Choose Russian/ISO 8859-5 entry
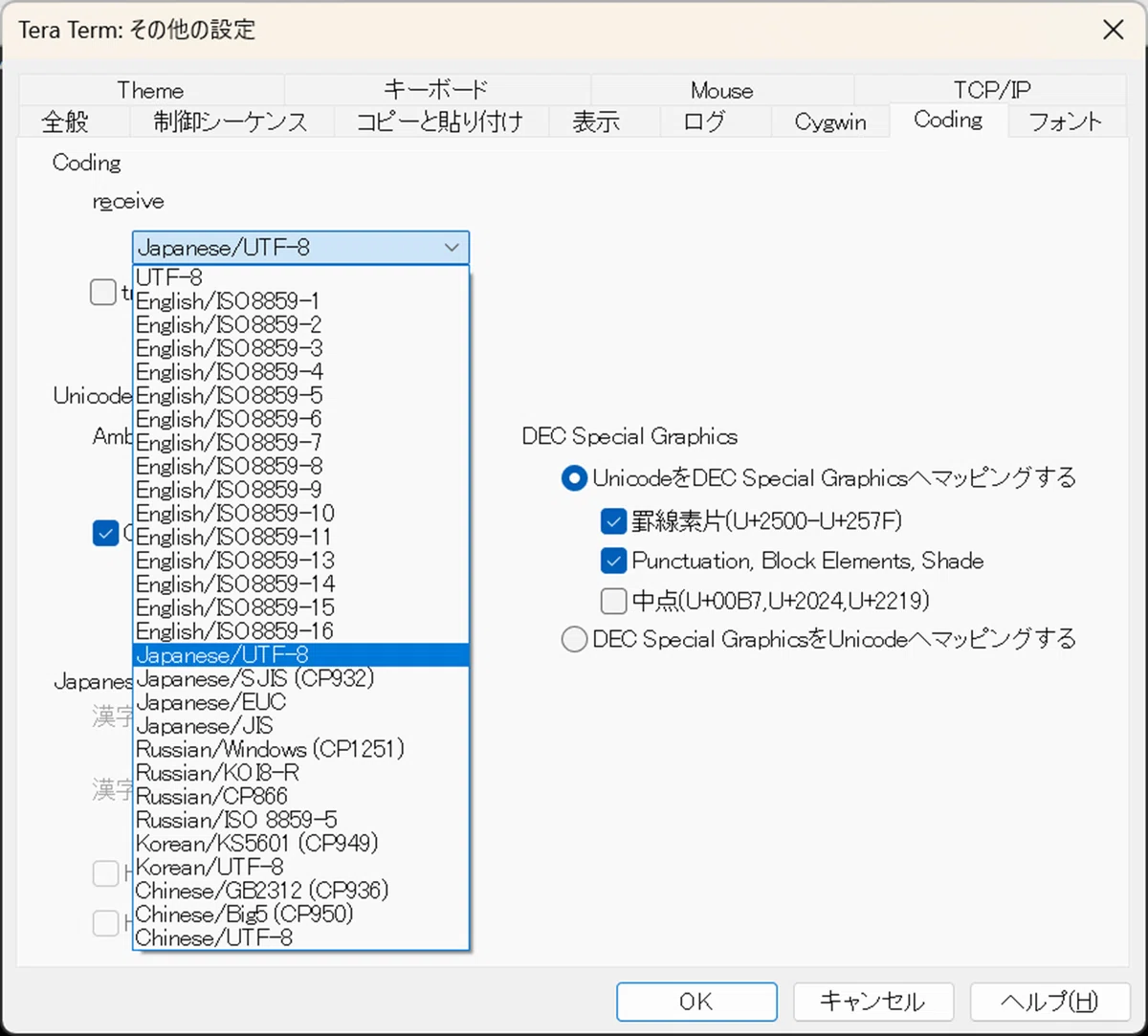This screenshot has width=1148, height=1036. coord(300,820)
